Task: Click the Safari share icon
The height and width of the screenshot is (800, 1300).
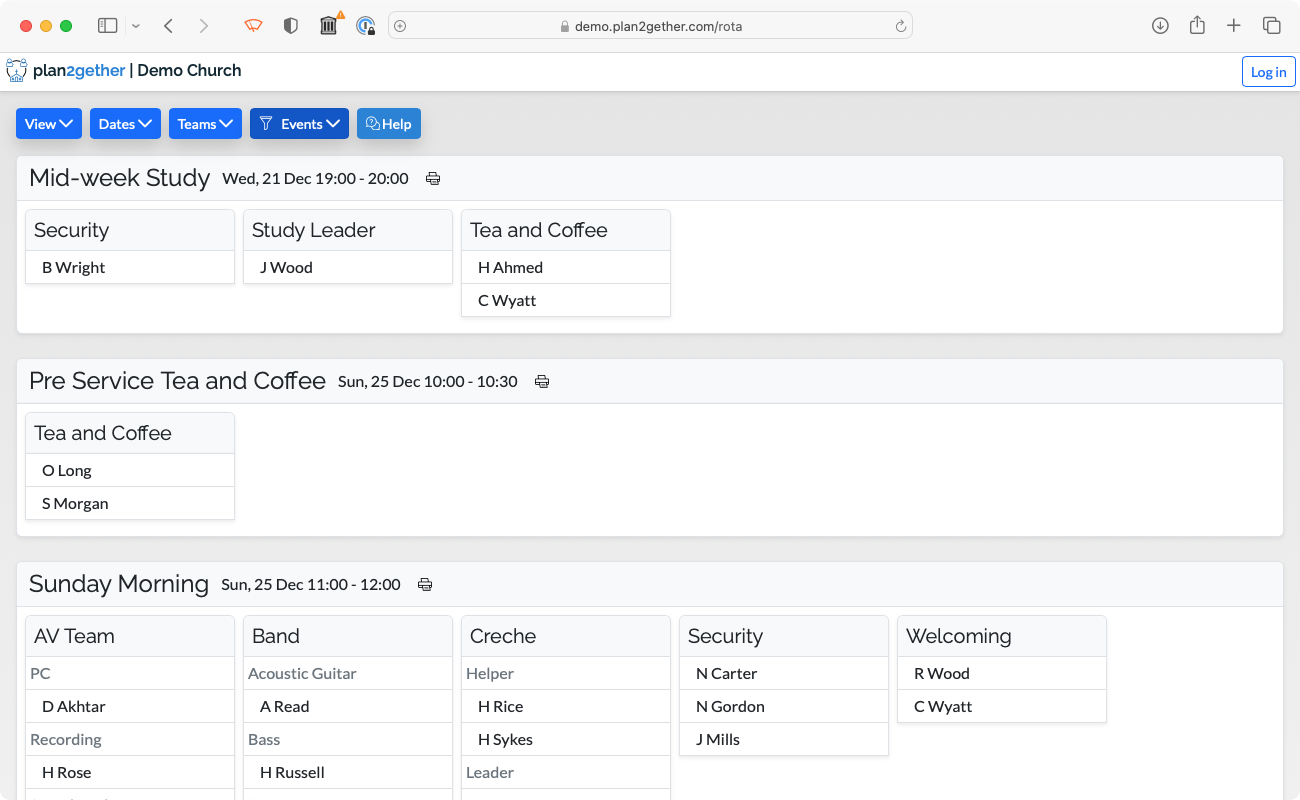Action: 1197,26
